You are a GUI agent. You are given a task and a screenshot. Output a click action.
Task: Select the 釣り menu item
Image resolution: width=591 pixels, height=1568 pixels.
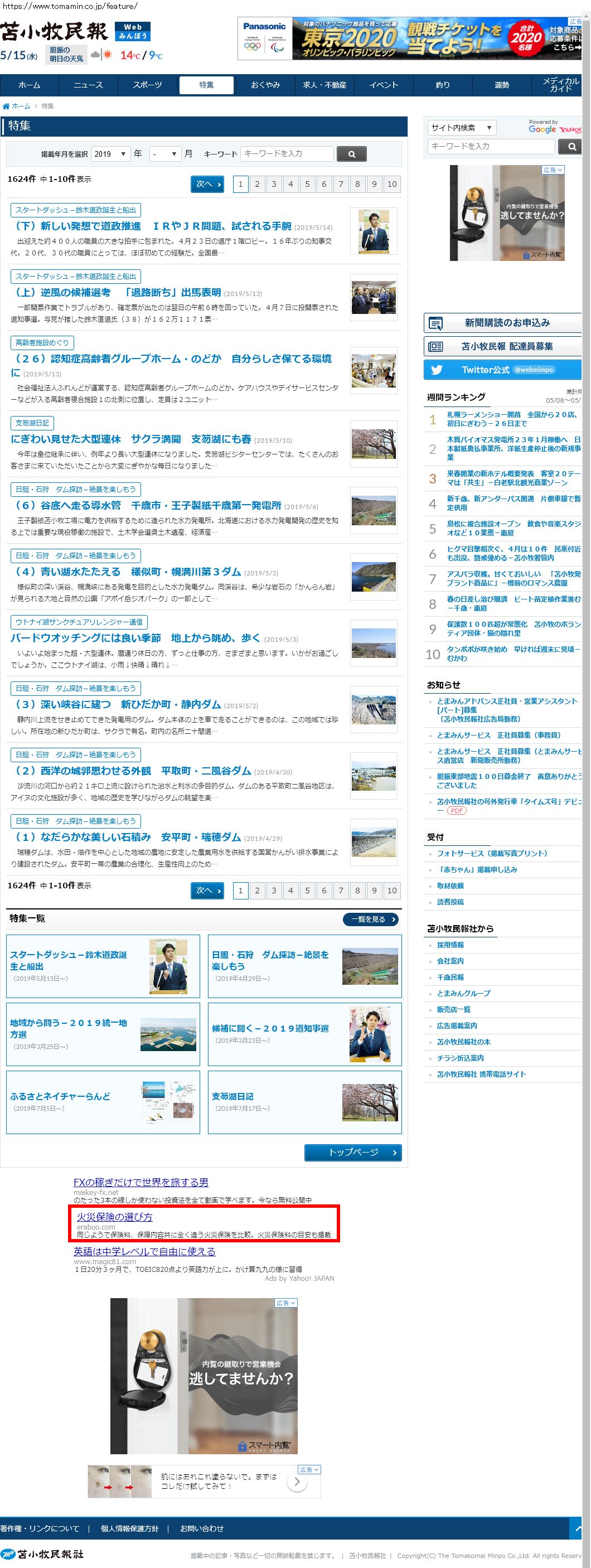(443, 85)
